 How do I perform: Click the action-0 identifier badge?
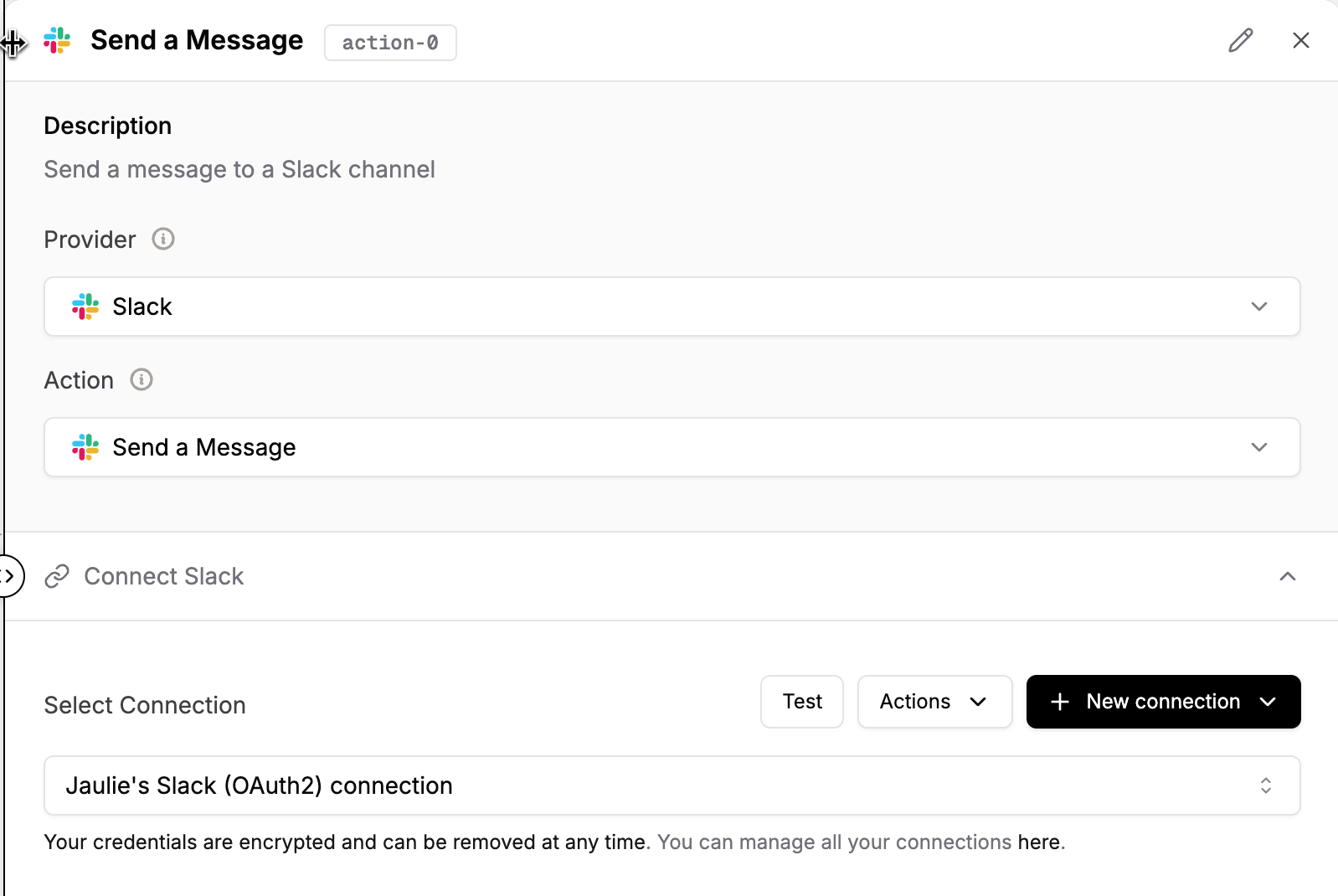tap(390, 43)
